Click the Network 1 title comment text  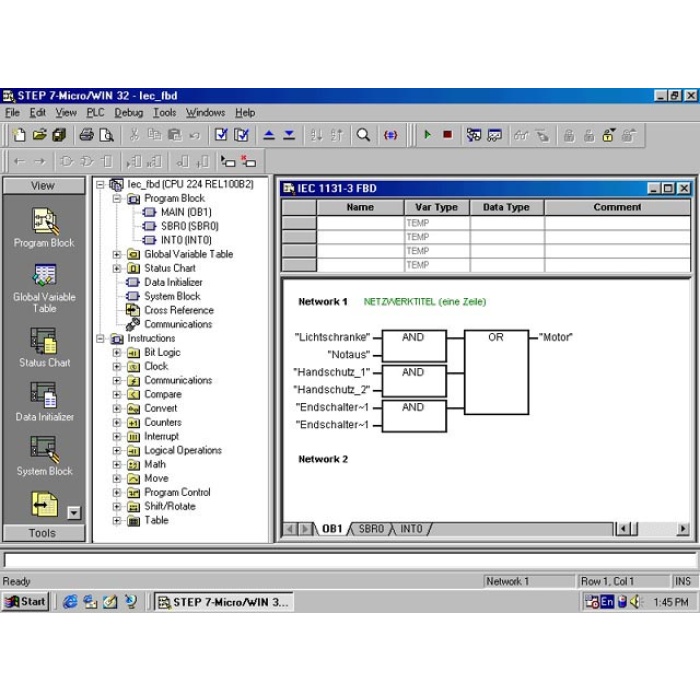tap(425, 302)
